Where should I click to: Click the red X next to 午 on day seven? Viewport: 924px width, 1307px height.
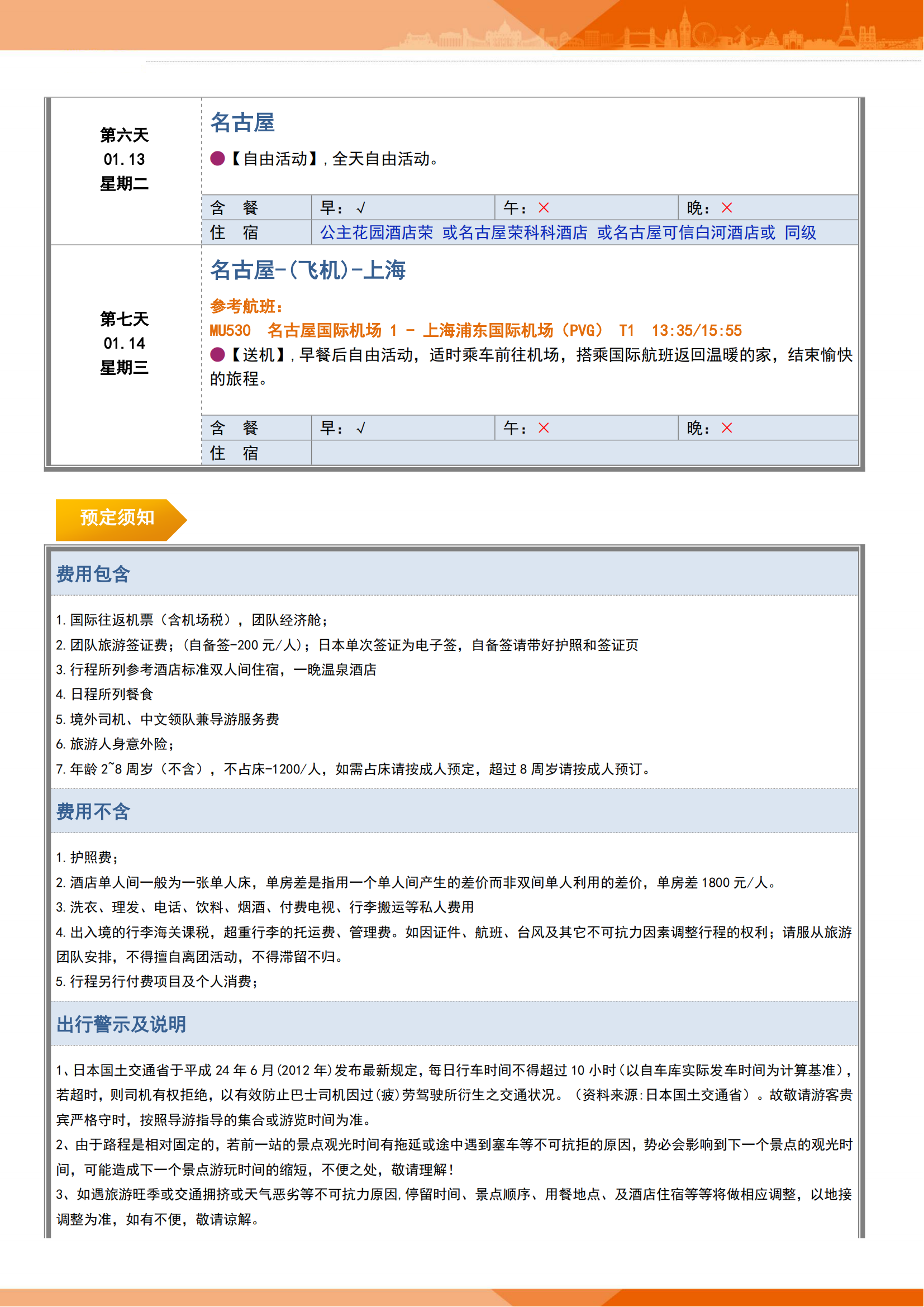(x=544, y=428)
